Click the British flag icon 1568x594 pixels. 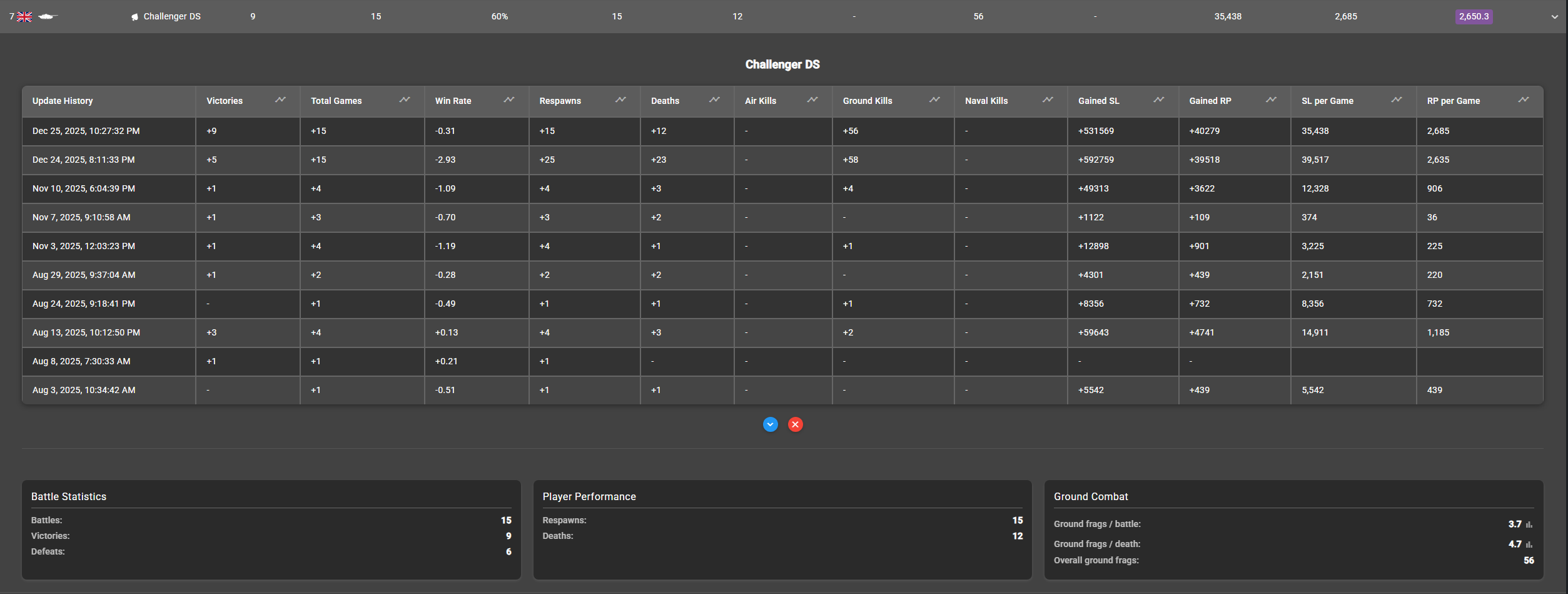tap(24, 17)
